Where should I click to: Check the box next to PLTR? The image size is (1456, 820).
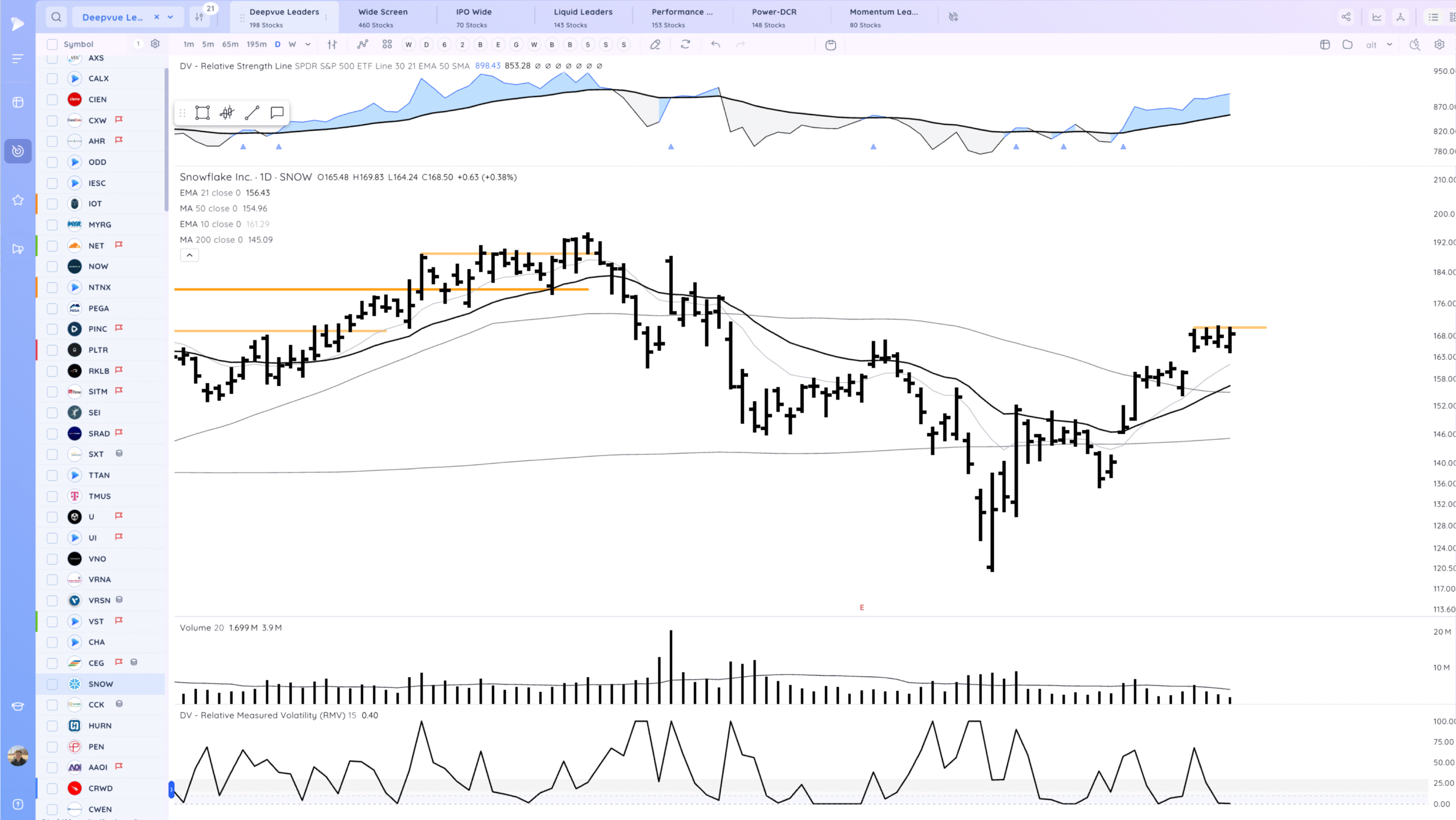pyautogui.click(x=52, y=350)
